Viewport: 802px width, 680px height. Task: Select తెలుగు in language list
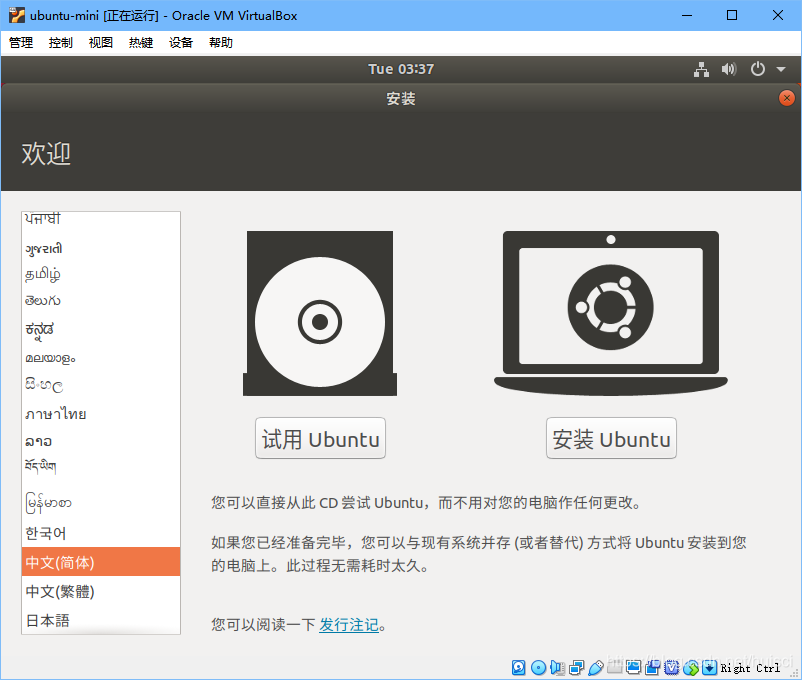[x=101, y=301]
